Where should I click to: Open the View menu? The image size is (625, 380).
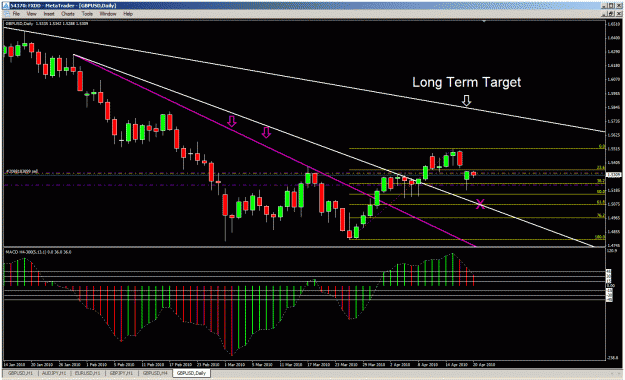pyautogui.click(x=31, y=14)
